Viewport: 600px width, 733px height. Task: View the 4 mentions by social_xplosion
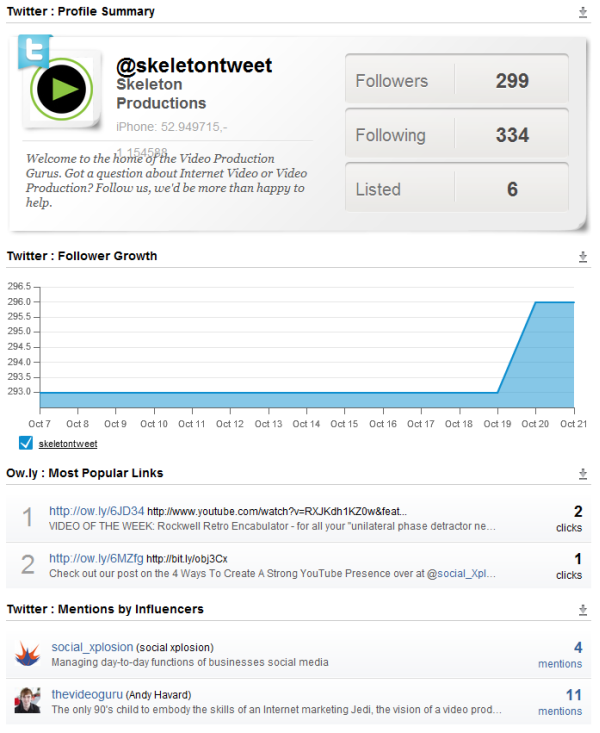pos(560,655)
